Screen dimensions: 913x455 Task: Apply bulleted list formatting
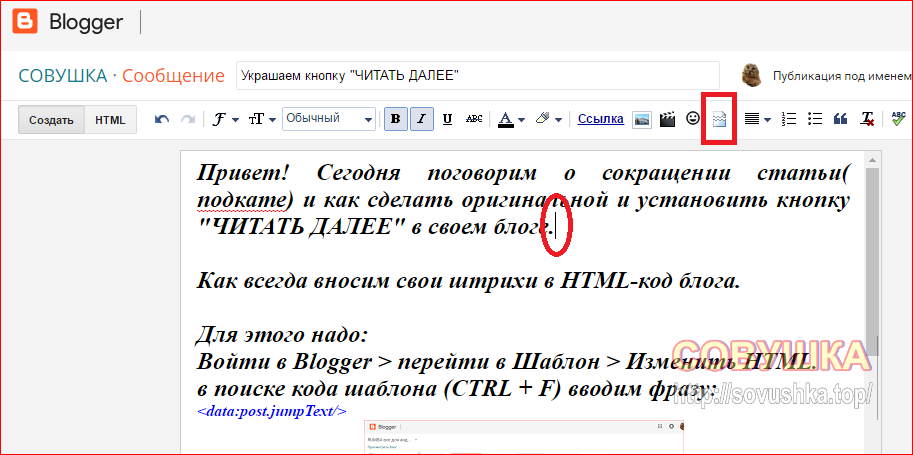(815, 119)
